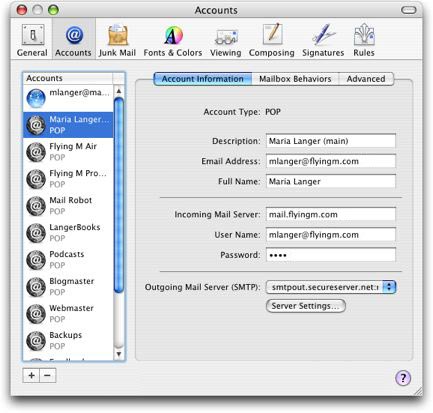
Task: Open Fonts & Colors preferences
Action: click(x=173, y=40)
